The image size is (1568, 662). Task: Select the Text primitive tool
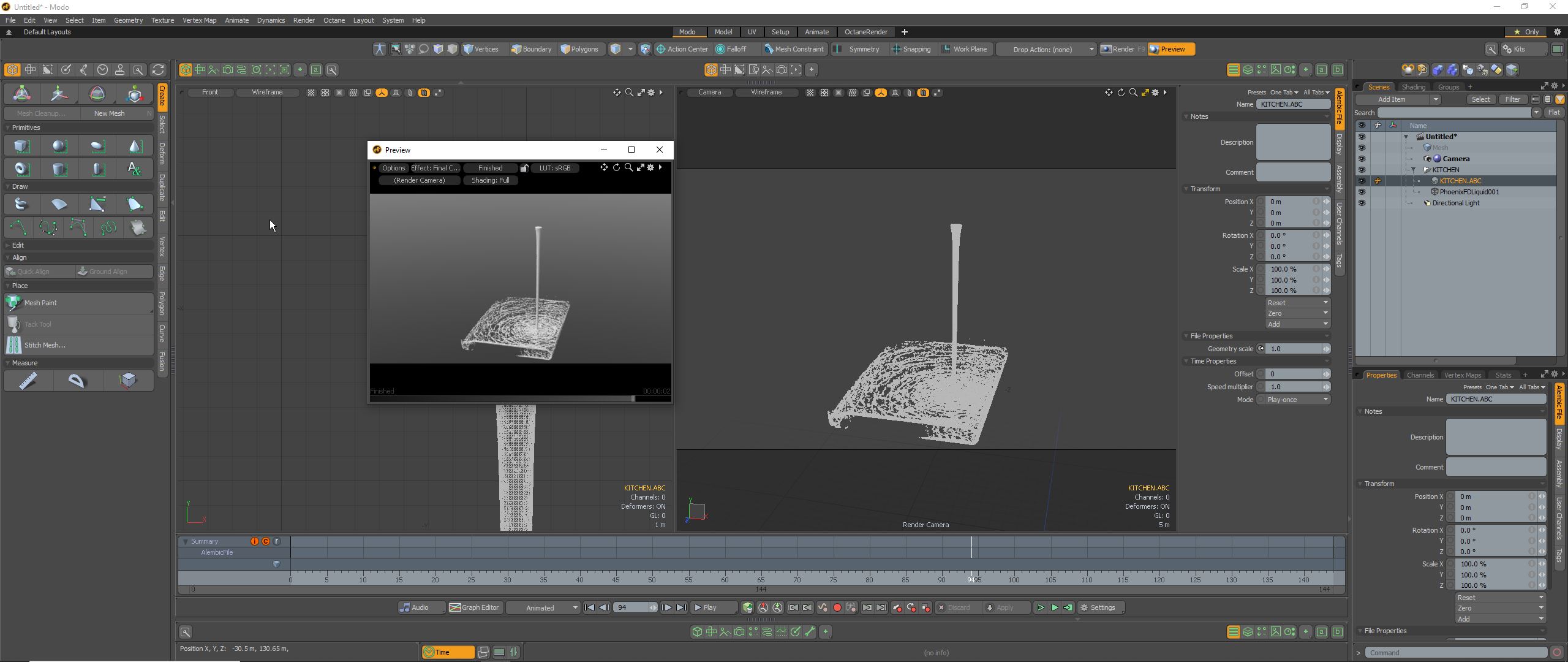[x=135, y=169]
